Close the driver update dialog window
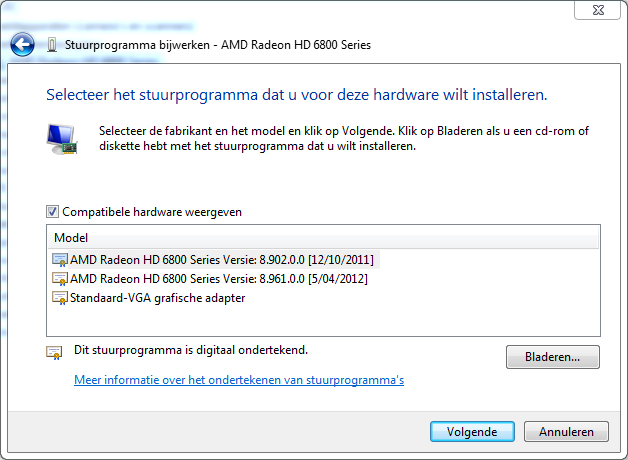This screenshot has width=628, height=460. (x=598, y=10)
